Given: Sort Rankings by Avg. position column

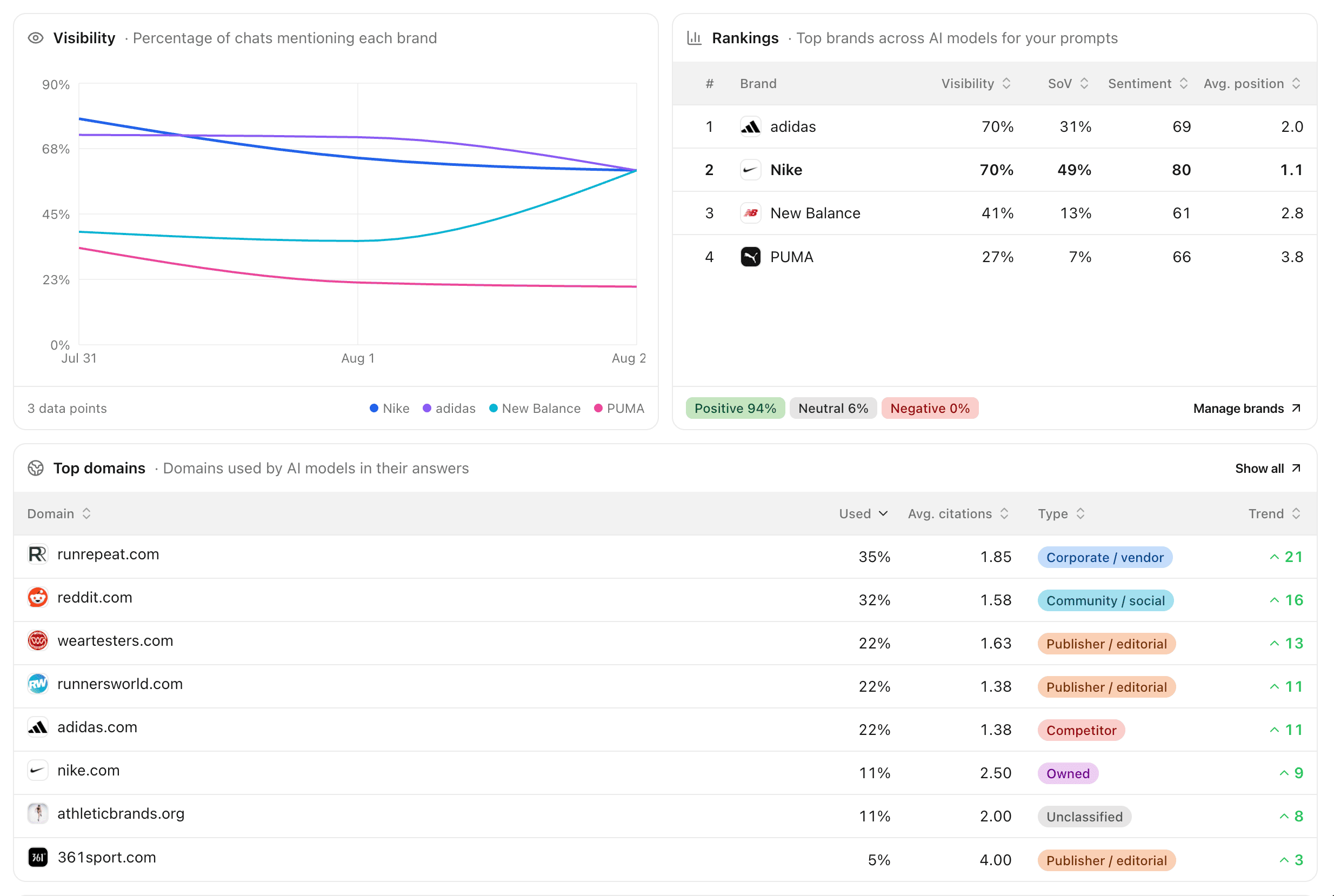Looking at the screenshot, I should 1252,84.
